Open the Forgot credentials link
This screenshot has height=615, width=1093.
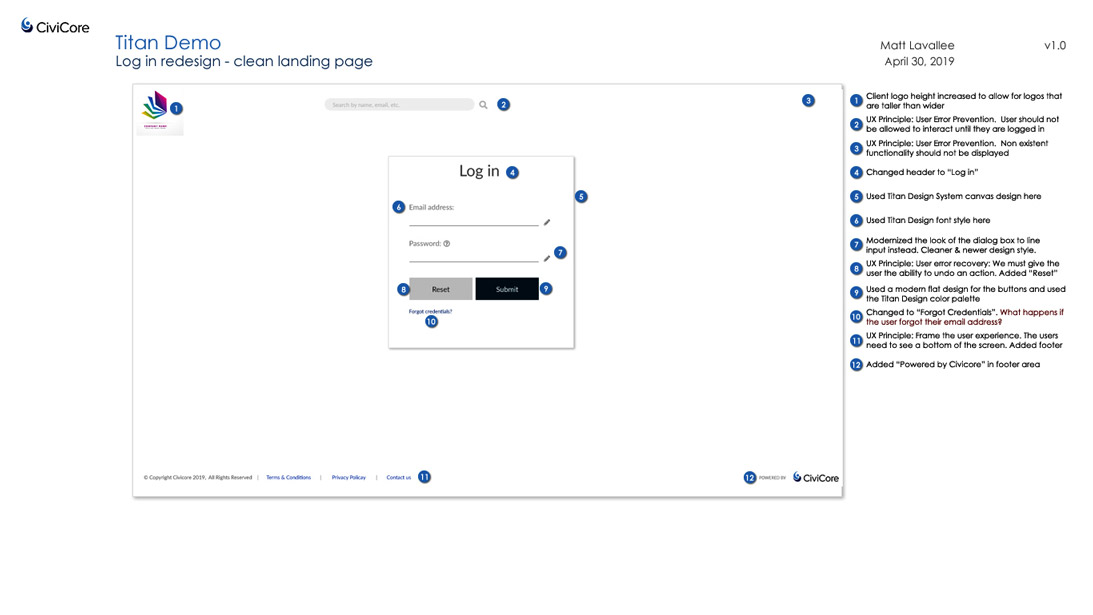[430, 311]
